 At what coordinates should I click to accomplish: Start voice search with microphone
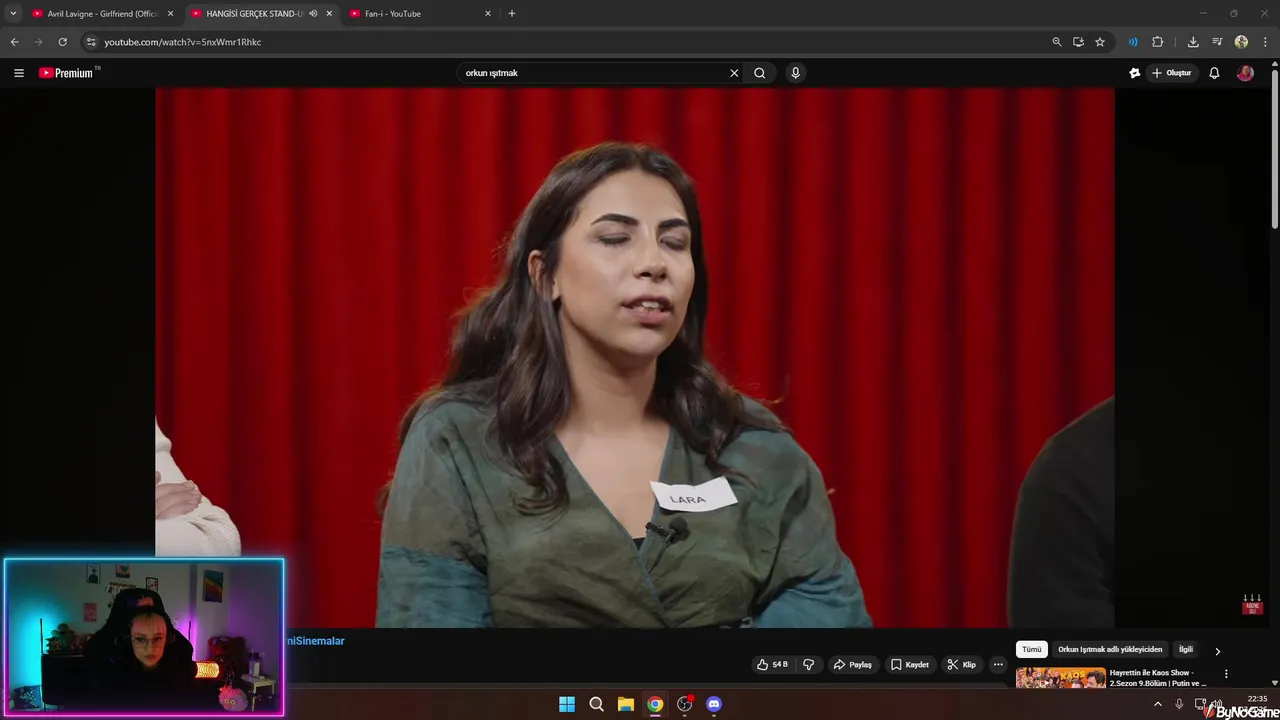tap(795, 73)
